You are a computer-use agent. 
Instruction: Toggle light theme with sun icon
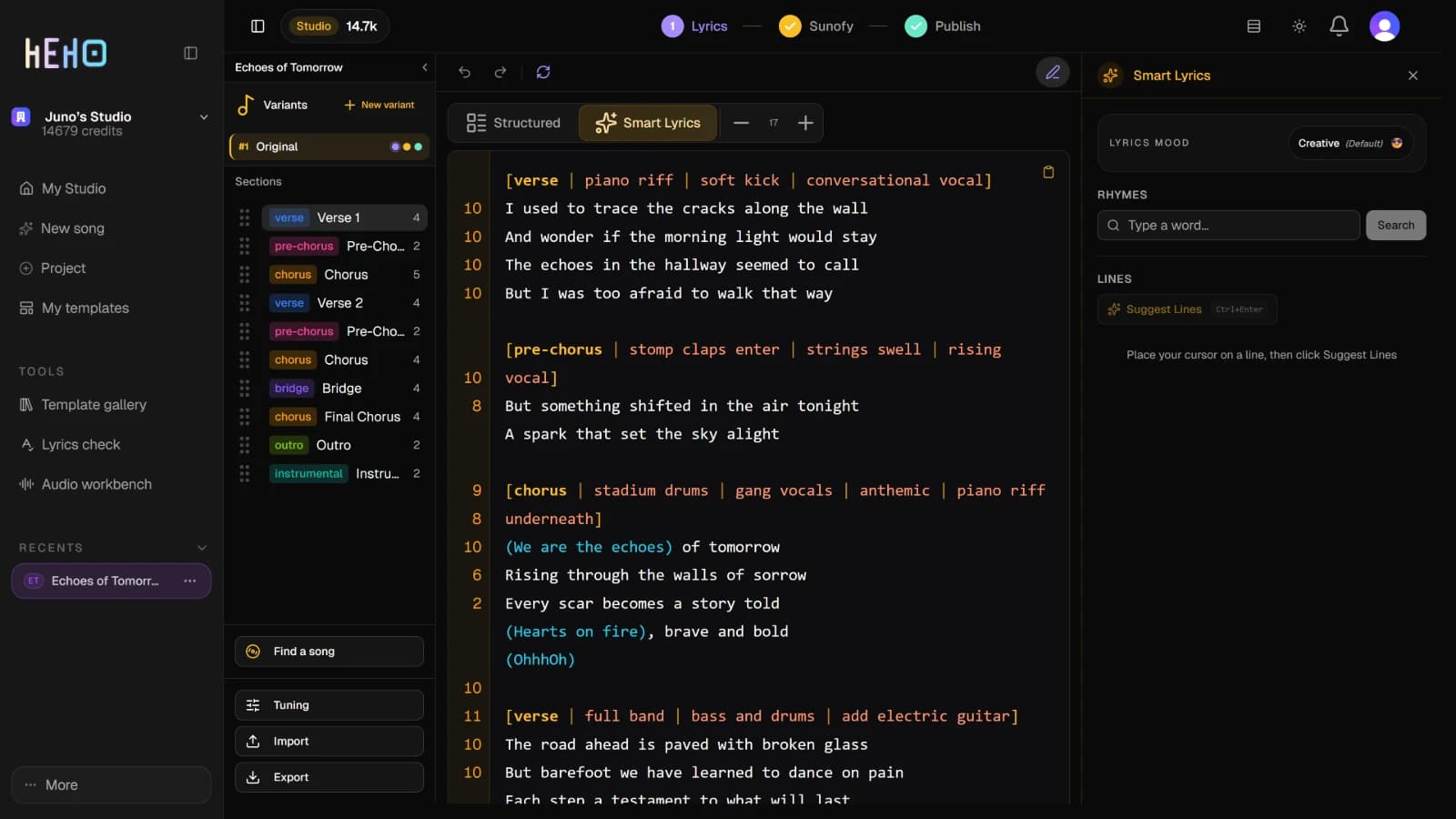1299,26
